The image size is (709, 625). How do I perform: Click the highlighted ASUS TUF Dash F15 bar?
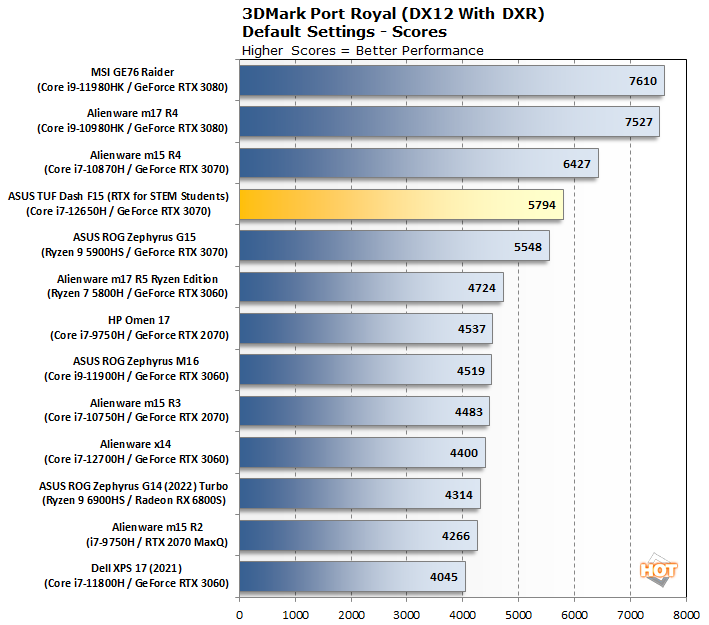click(402, 205)
